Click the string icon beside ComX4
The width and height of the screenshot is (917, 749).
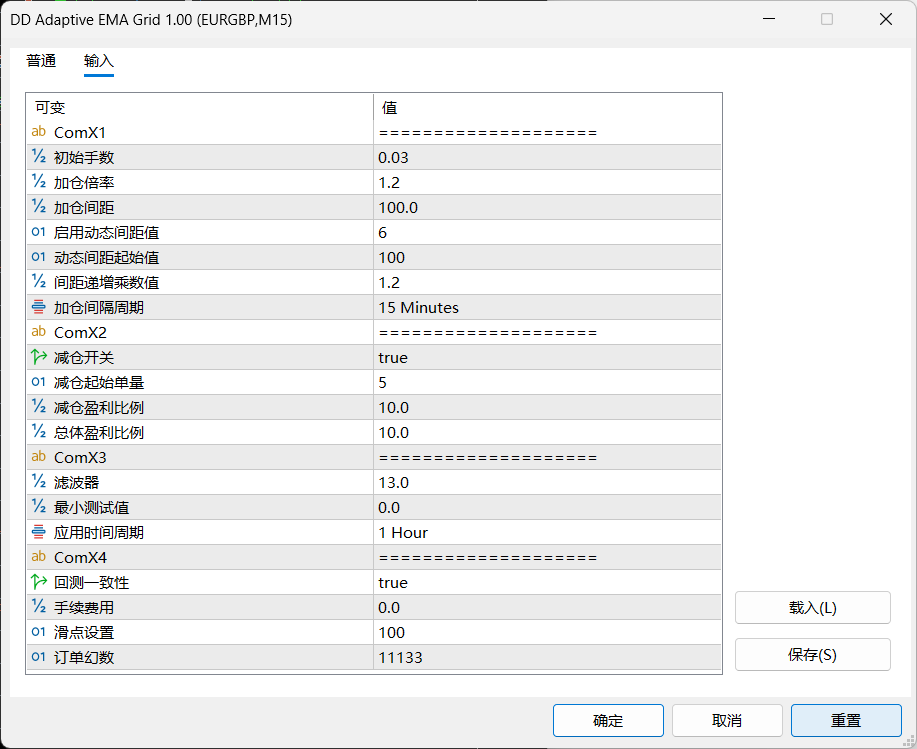pyautogui.click(x=39, y=557)
